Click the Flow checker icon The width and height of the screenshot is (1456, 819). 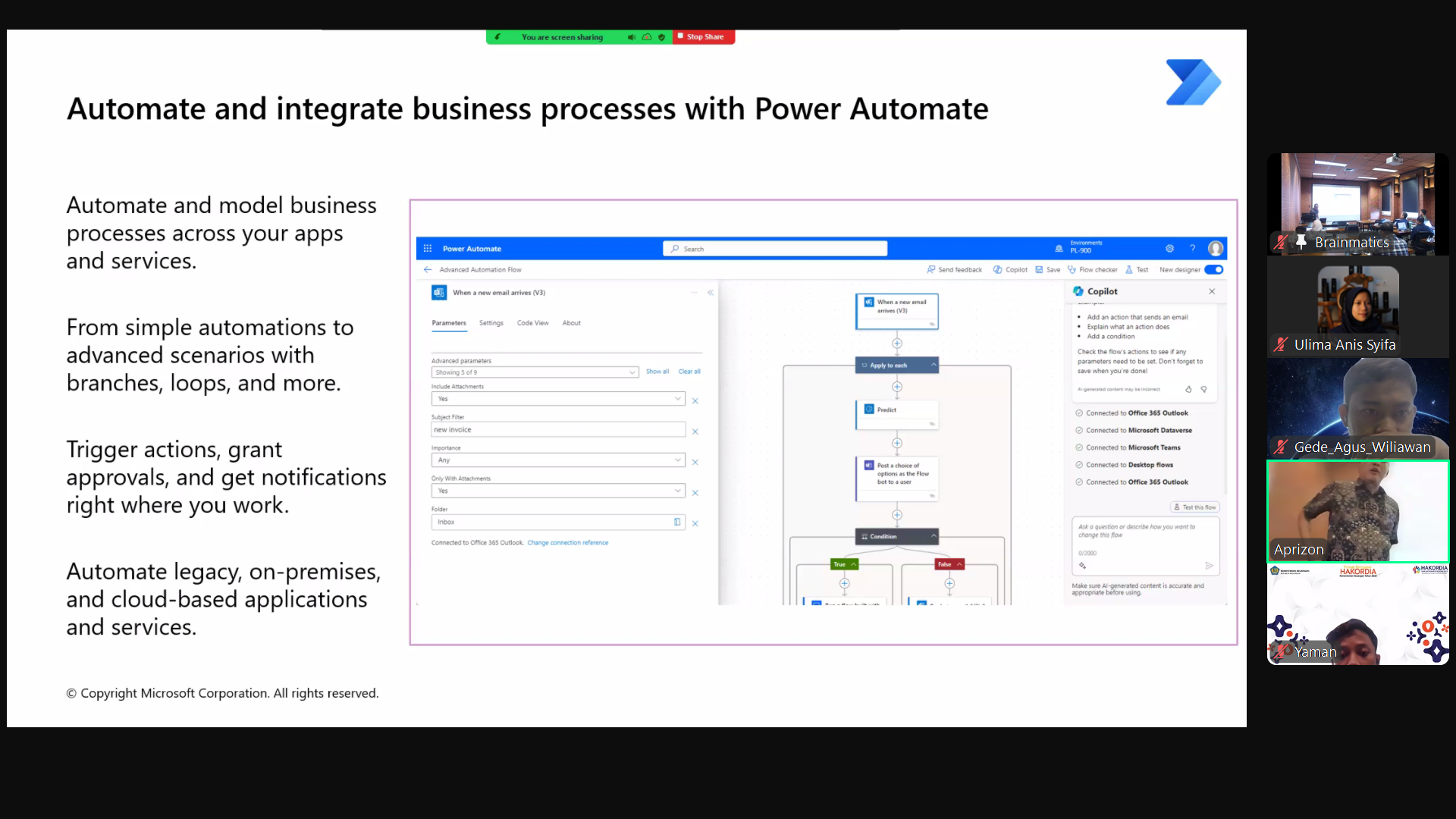point(1072,270)
